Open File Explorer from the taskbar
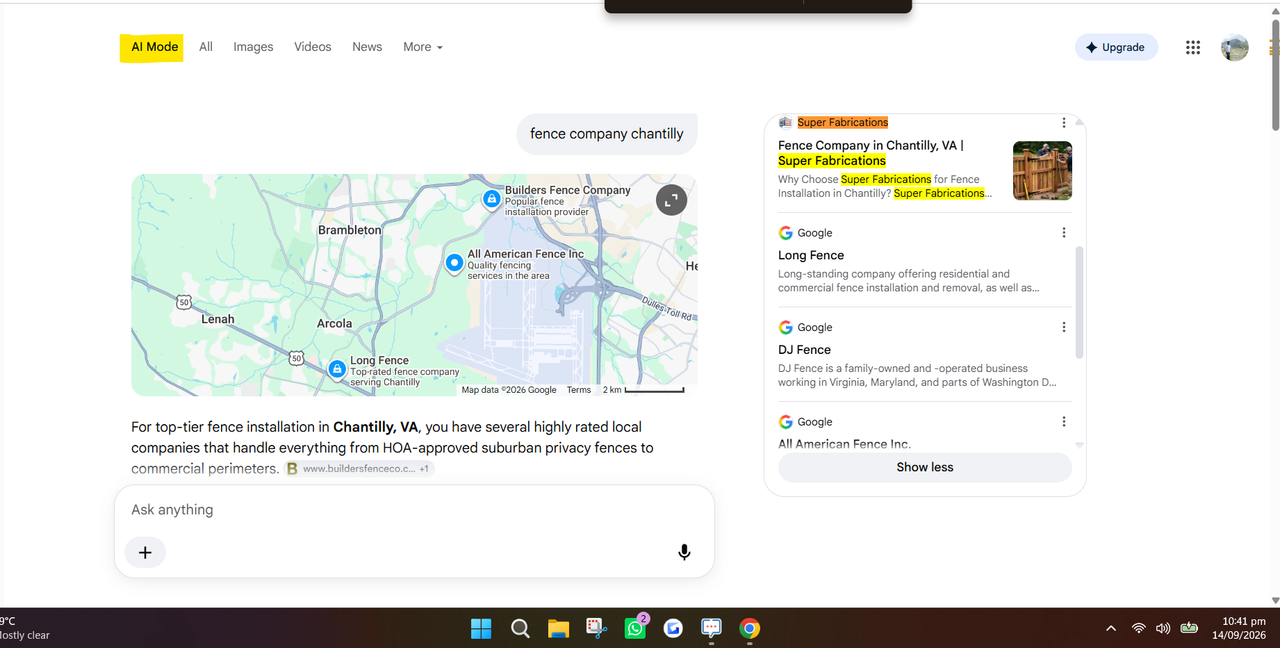Image resolution: width=1280 pixels, height=648 pixels. [558, 629]
